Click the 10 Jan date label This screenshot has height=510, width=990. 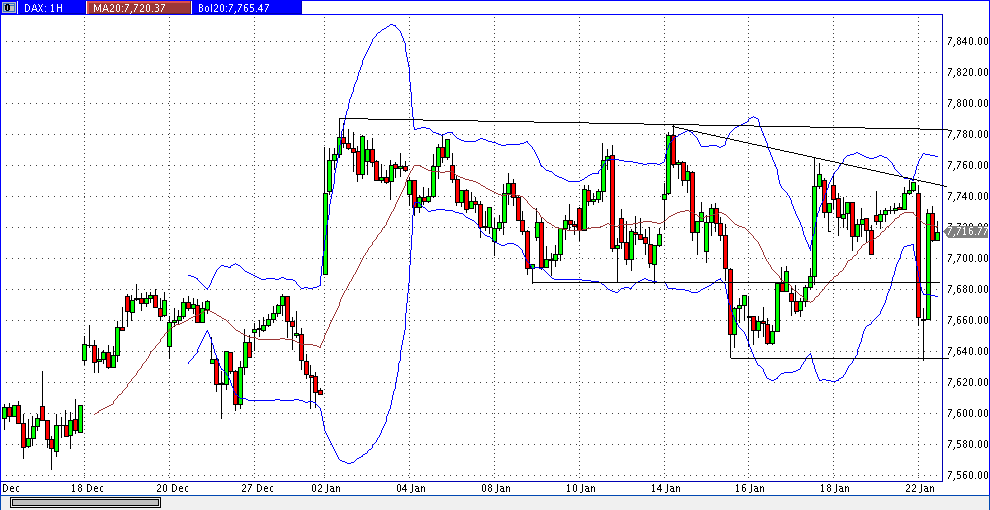581,488
